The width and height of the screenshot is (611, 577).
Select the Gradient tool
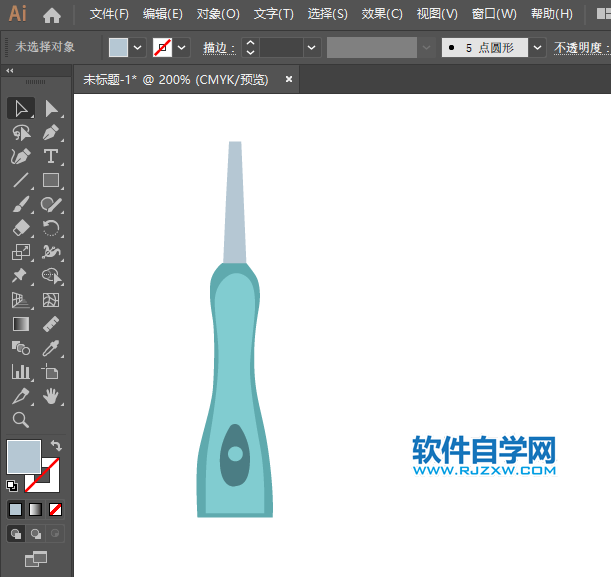point(21,324)
